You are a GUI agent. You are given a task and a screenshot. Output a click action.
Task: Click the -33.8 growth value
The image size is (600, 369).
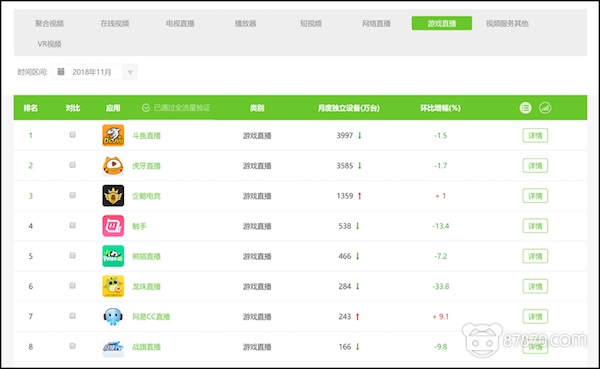(x=440, y=287)
